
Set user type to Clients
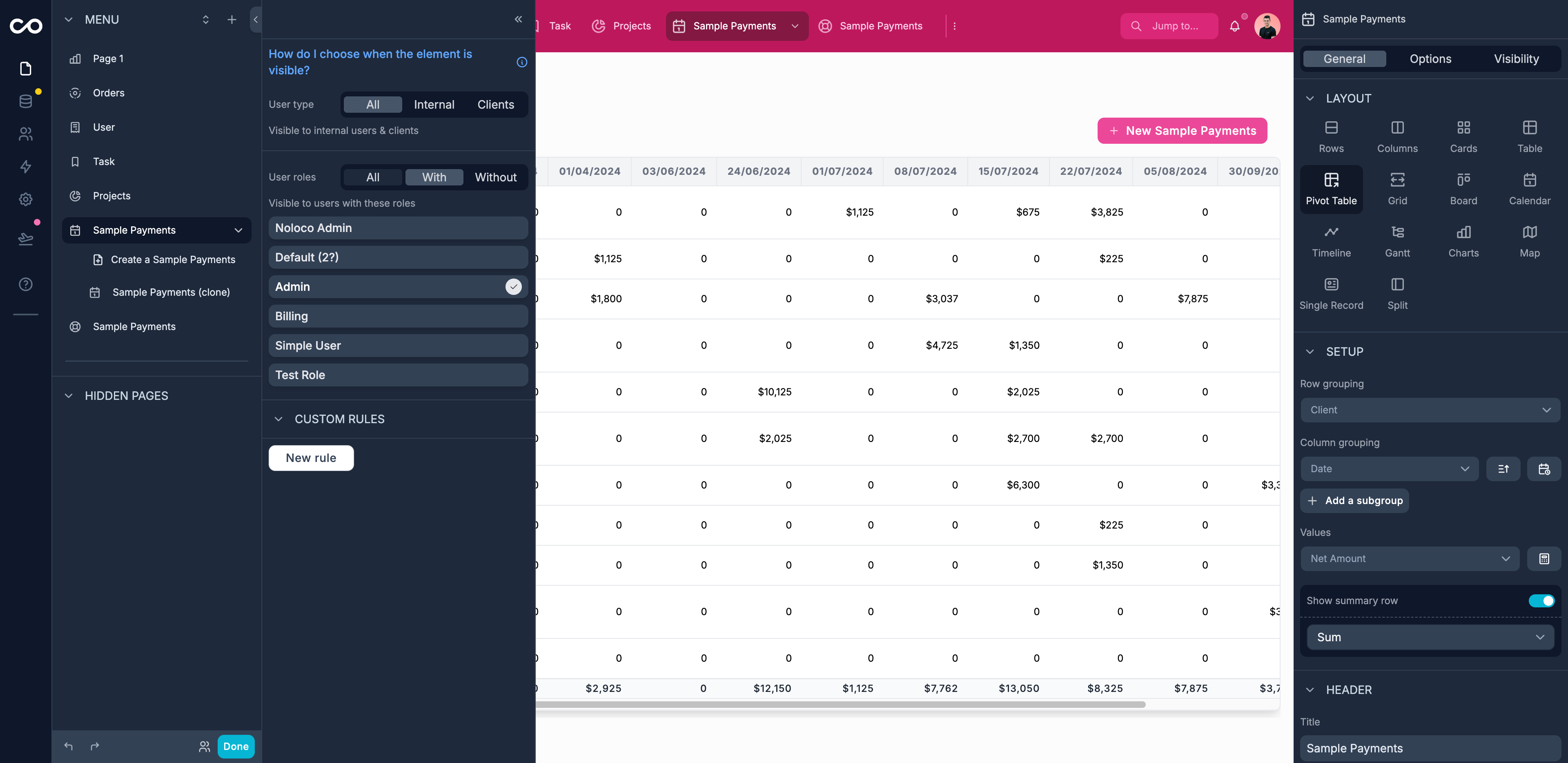495,105
